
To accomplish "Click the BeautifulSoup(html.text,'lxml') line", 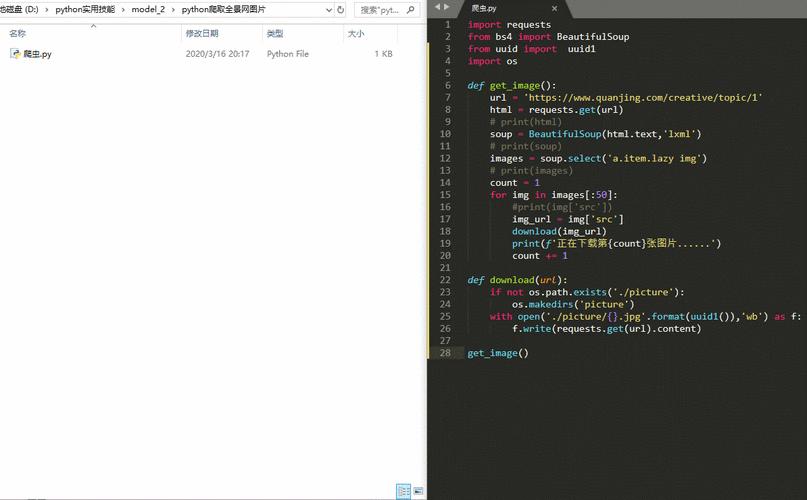I will click(595, 134).
